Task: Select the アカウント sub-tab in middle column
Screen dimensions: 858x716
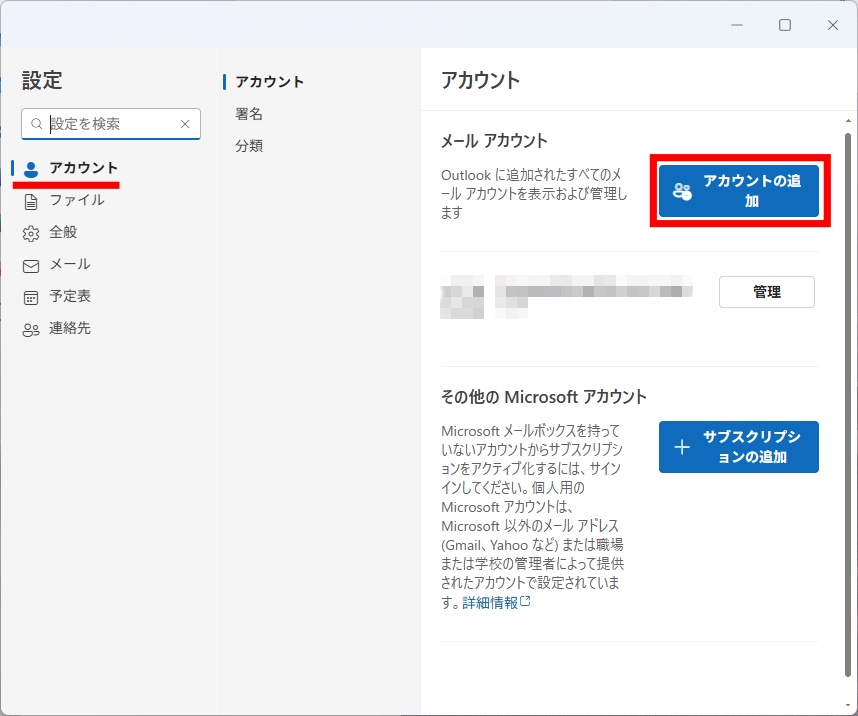Action: [269, 82]
